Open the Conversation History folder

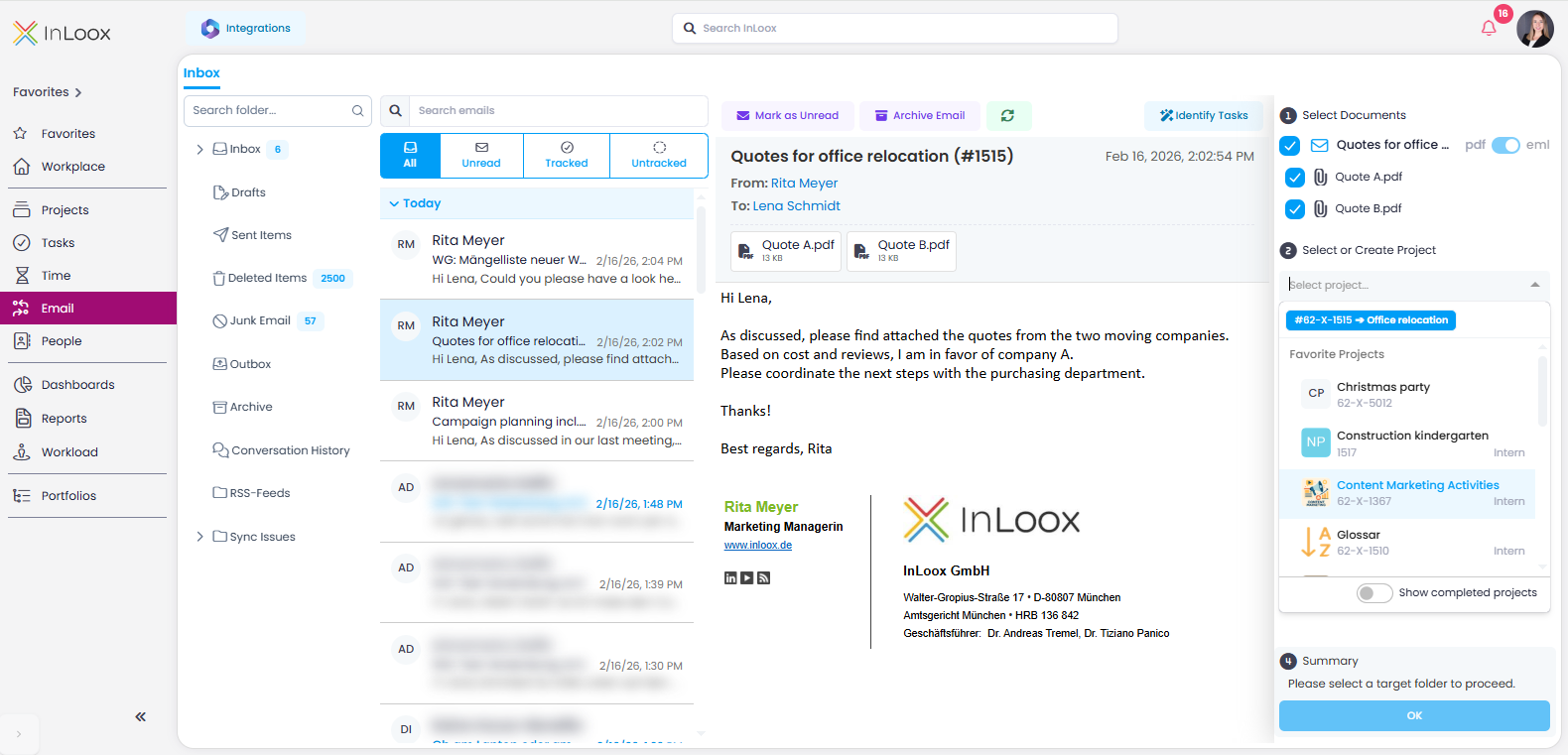282,450
